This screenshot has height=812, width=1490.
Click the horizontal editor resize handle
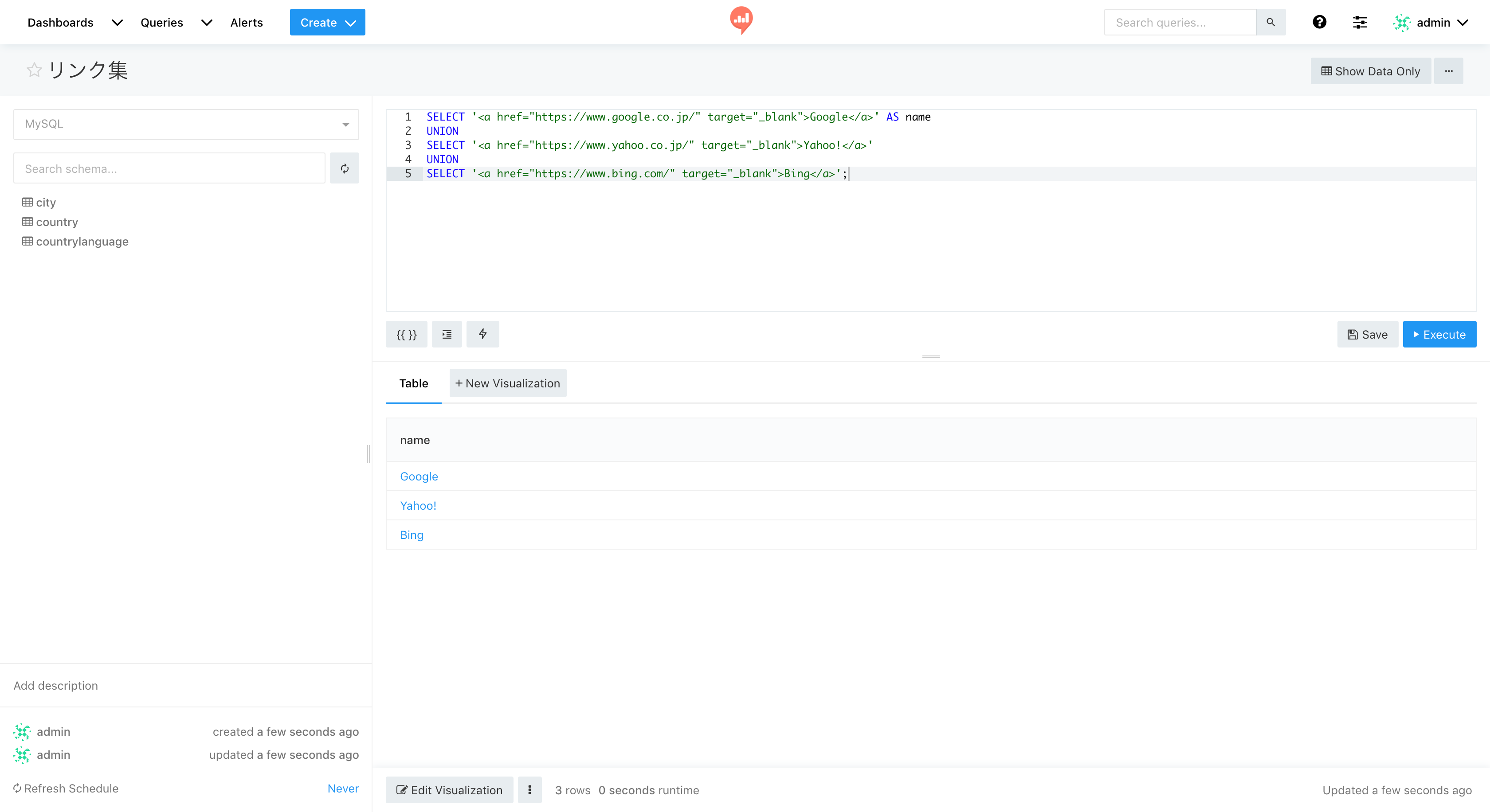pyautogui.click(x=931, y=357)
